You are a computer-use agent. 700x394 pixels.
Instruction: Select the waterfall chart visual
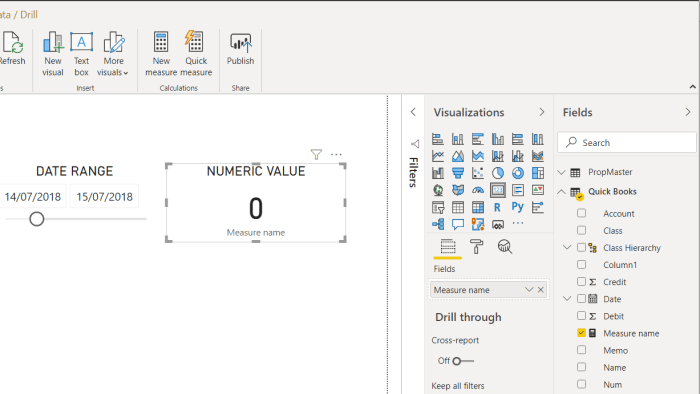(x=438, y=173)
